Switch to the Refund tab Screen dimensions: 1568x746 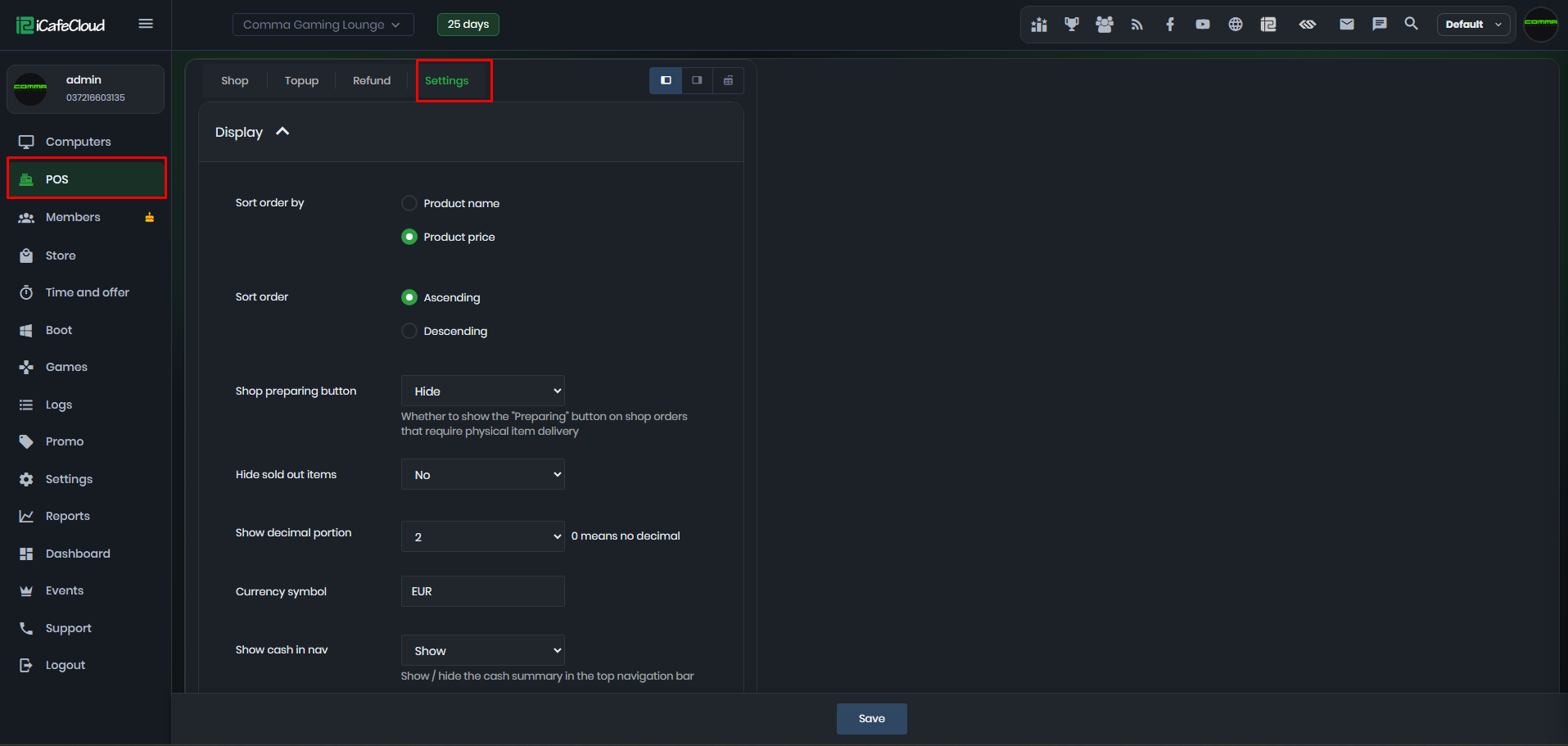[x=372, y=80]
